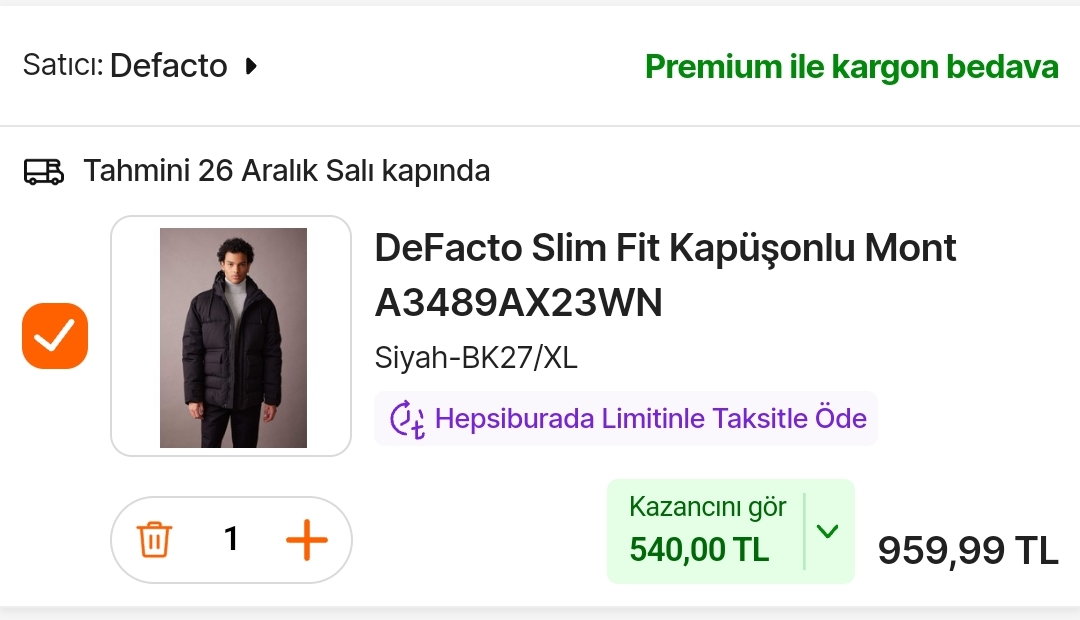This screenshot has height=620, width=1080.
Task: Open the Defacto seller name
Action: click(168, 66)
